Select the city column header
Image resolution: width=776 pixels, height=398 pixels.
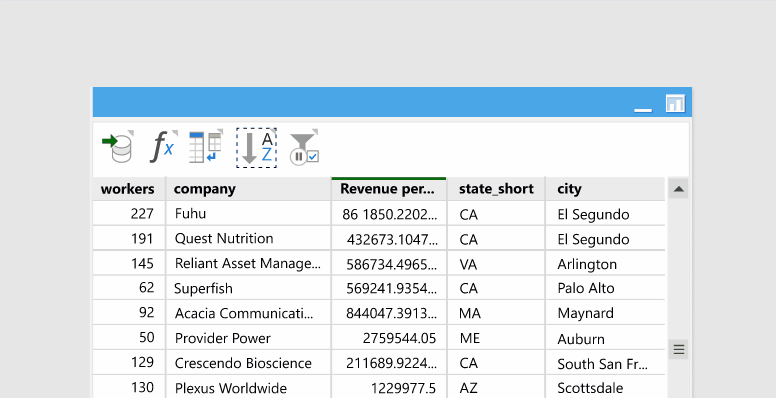pos(605,189)
